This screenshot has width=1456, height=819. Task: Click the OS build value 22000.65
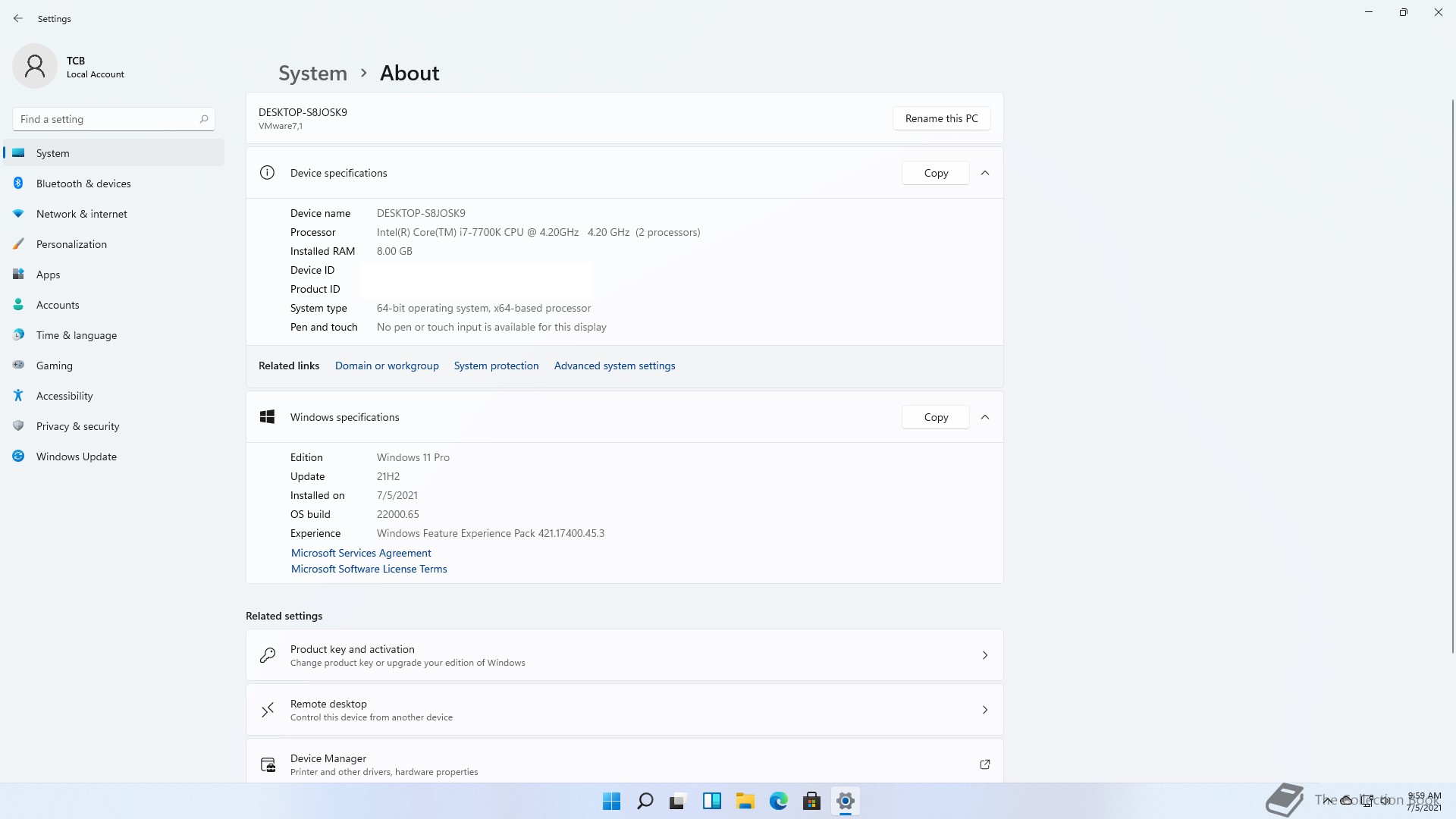(397, 514)
